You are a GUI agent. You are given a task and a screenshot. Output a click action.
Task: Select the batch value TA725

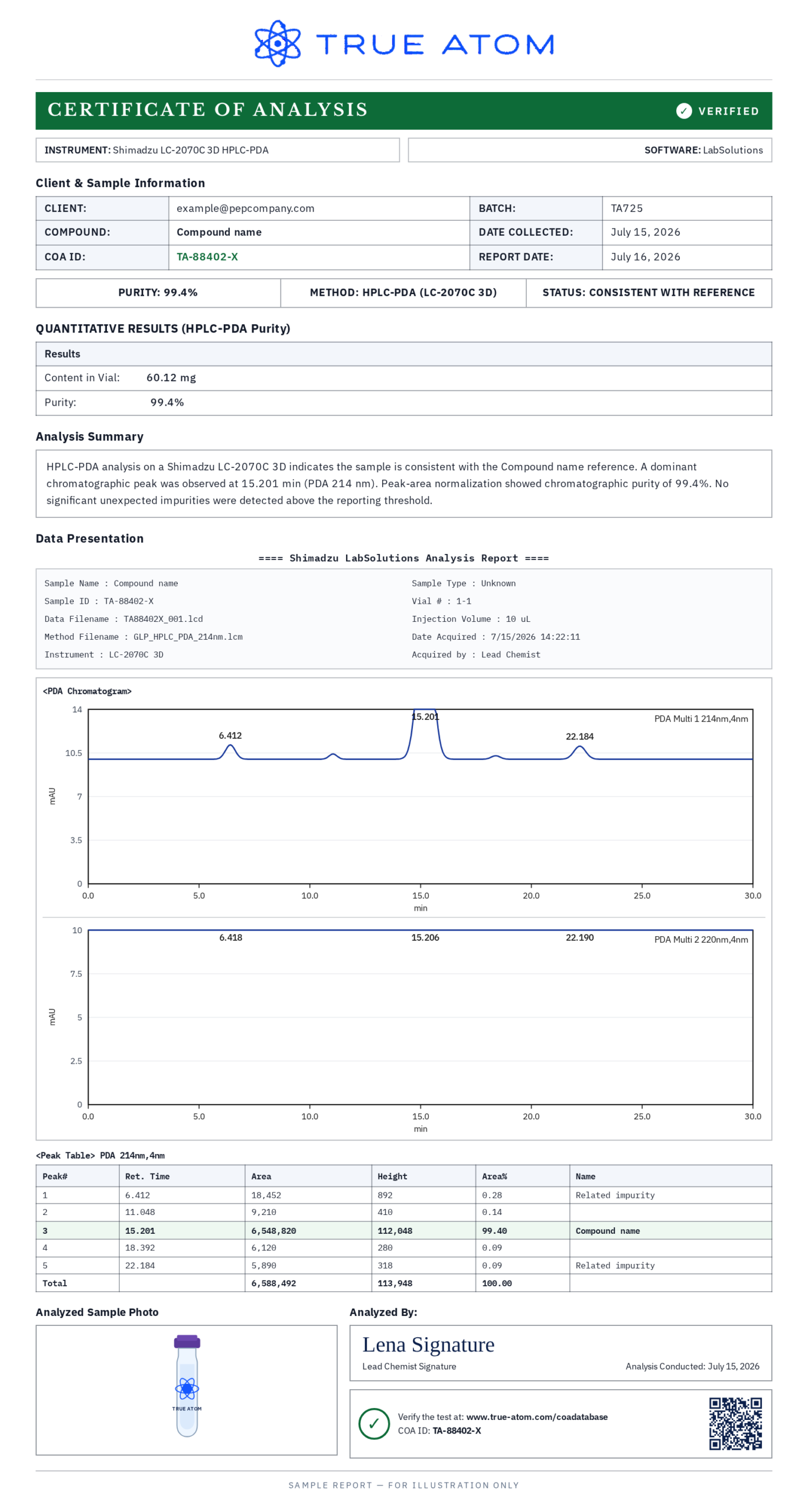626,208
